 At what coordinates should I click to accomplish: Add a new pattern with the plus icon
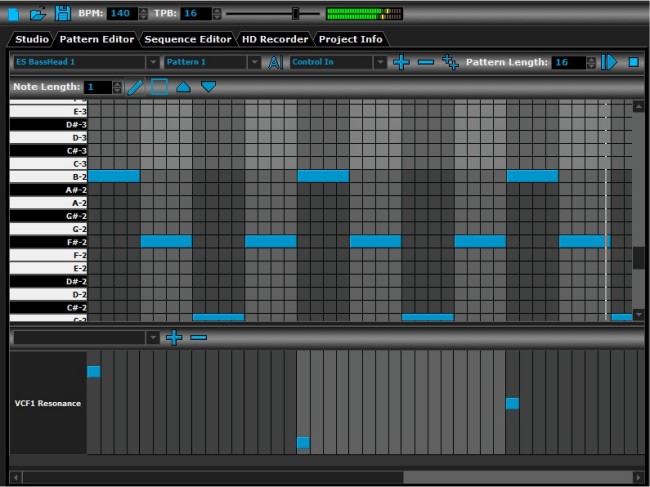coord(401,63)
